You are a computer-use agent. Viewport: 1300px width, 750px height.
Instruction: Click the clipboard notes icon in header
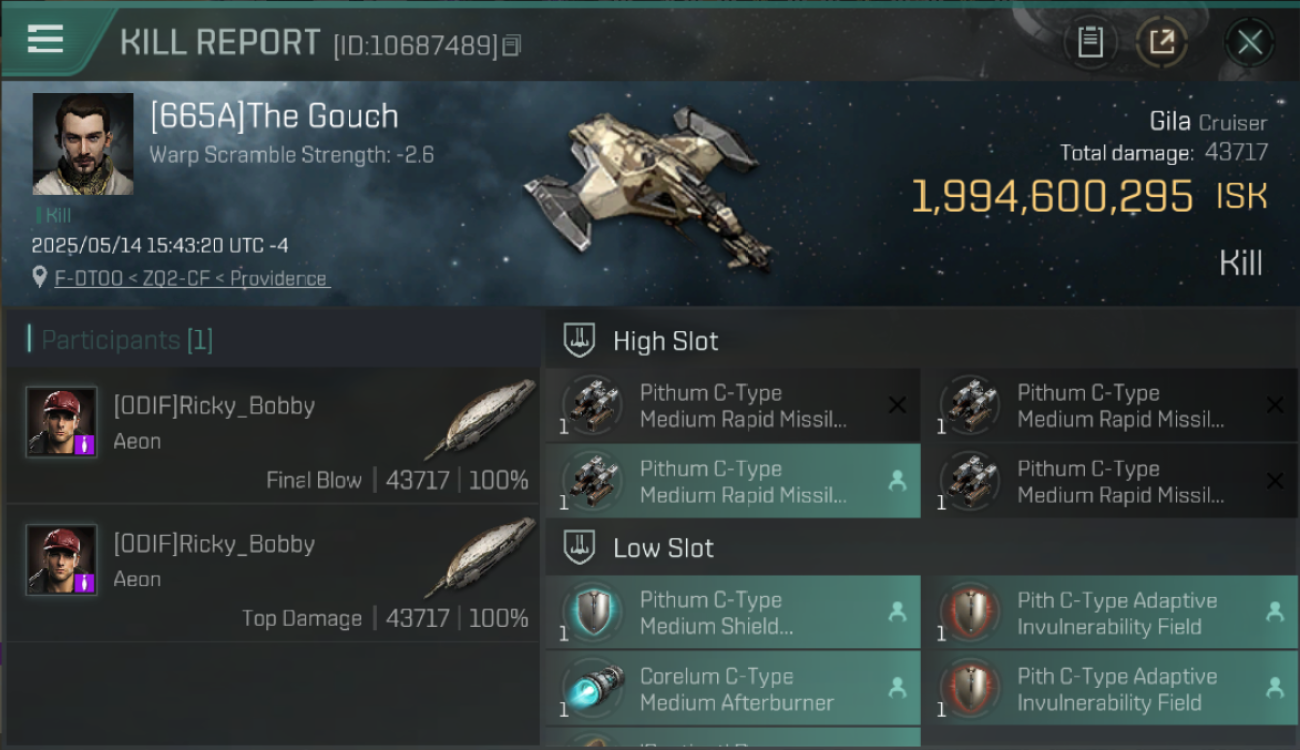point(1090,42)
